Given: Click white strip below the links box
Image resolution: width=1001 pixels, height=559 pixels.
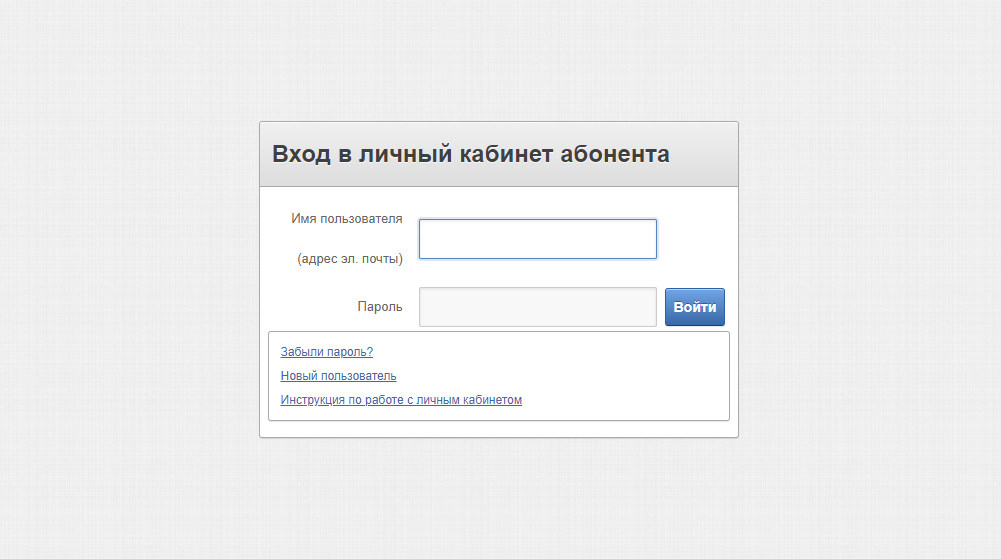Looking at the screenshot, I should (499, 429).
